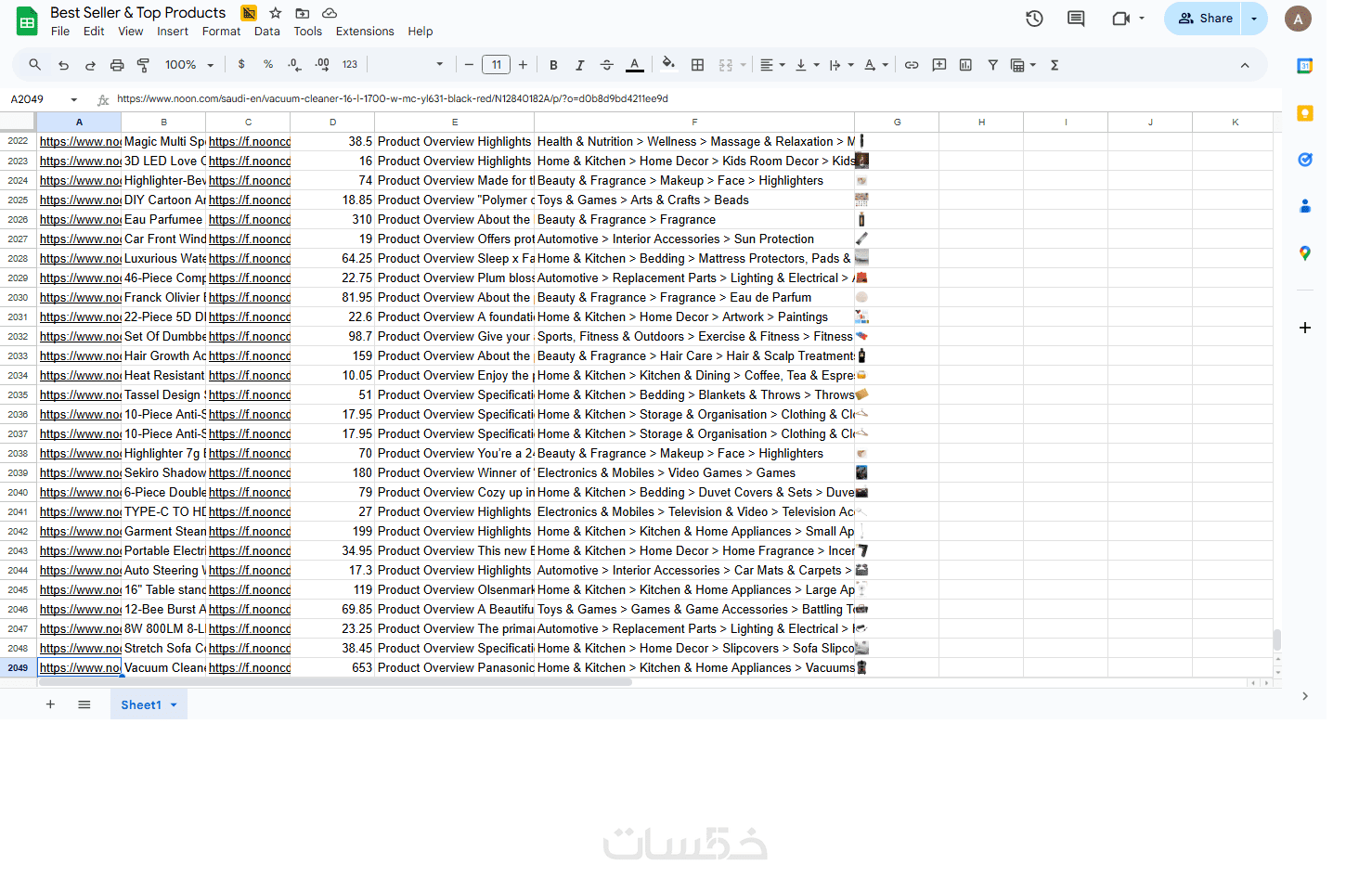
Task: Search the menus with the magnifier icon
Action: click(x=34, y=65)
